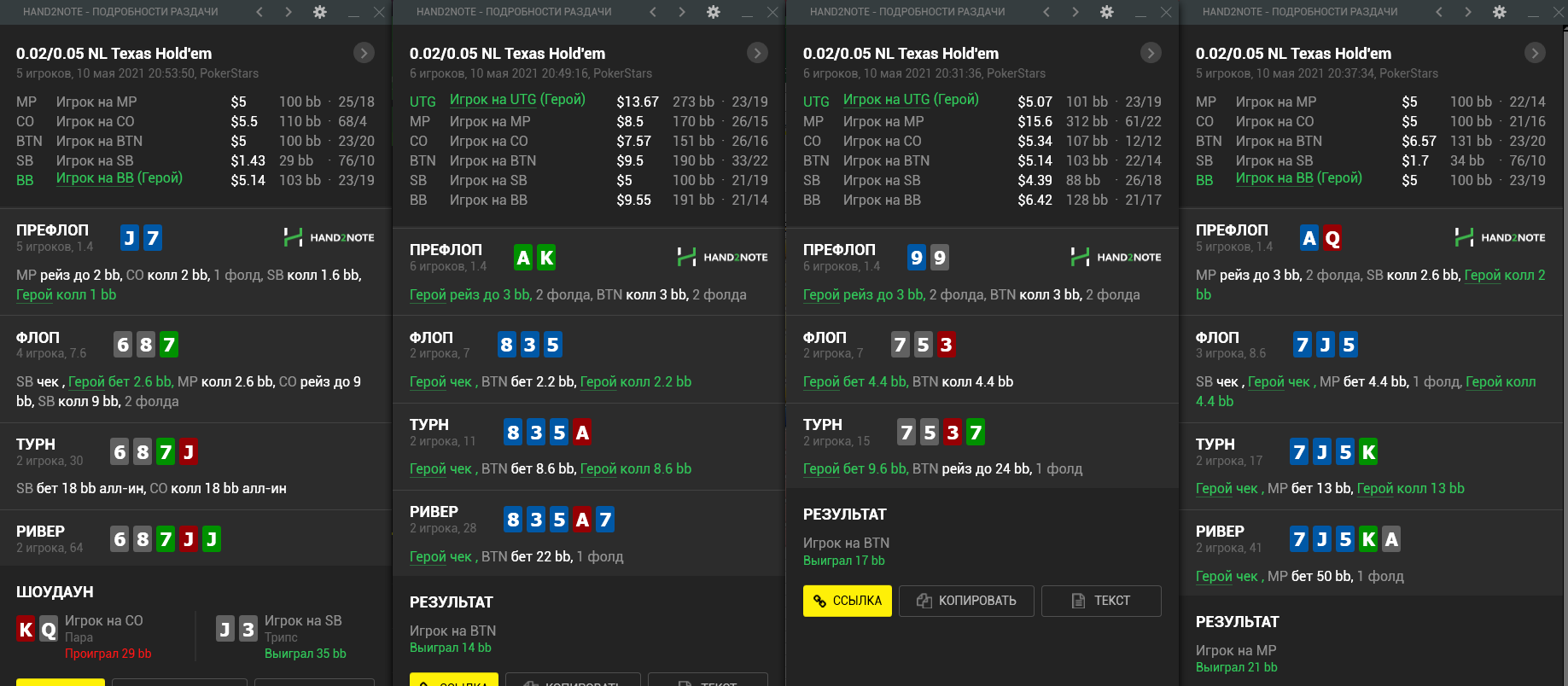
Task: Select 'Игрок на CO' row with $5.5 stack
Action: pos(195,121)
